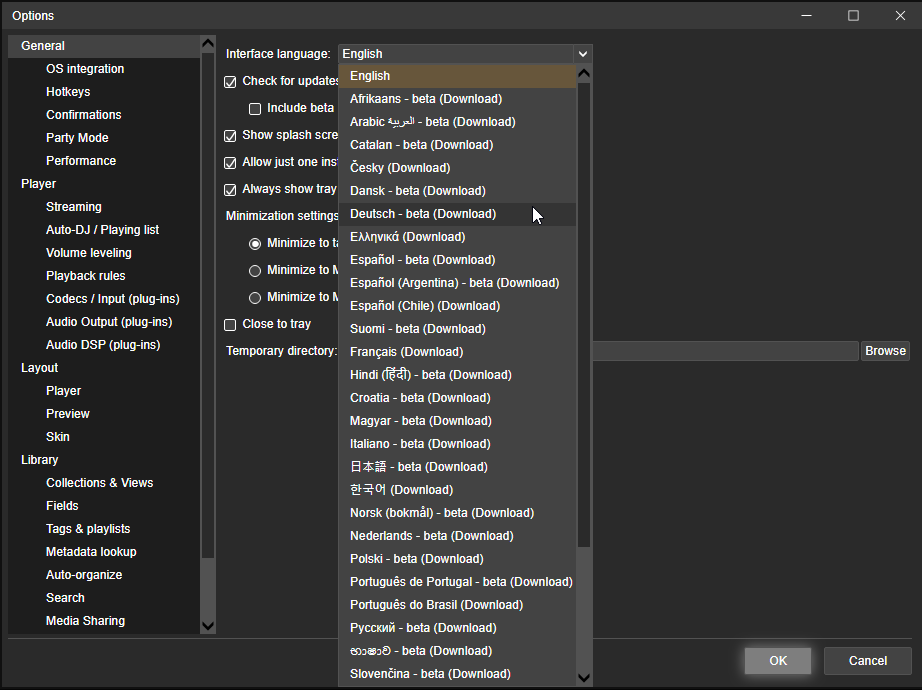Choose the third Minimize to radio option
The image size is (922, 690).
pyautogui.click(x=255, y=297)
